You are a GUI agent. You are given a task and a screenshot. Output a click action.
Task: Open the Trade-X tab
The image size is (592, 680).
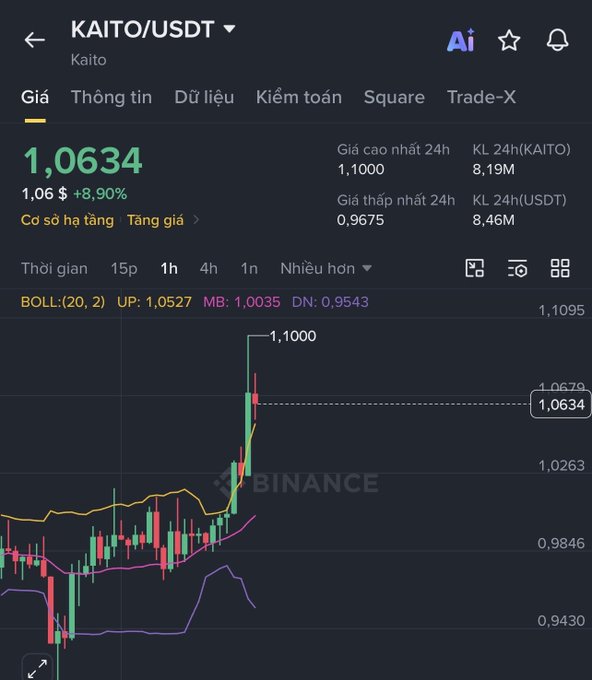tap(481, 97)
